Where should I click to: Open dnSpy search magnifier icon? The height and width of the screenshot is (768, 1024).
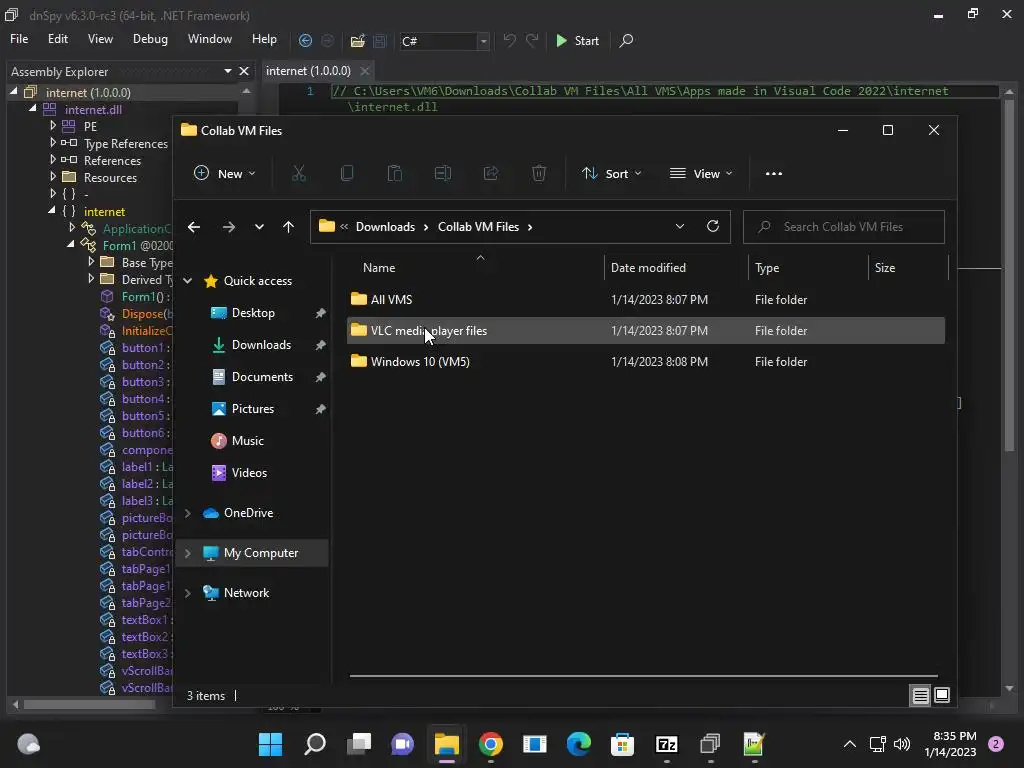tap(626, 40)
